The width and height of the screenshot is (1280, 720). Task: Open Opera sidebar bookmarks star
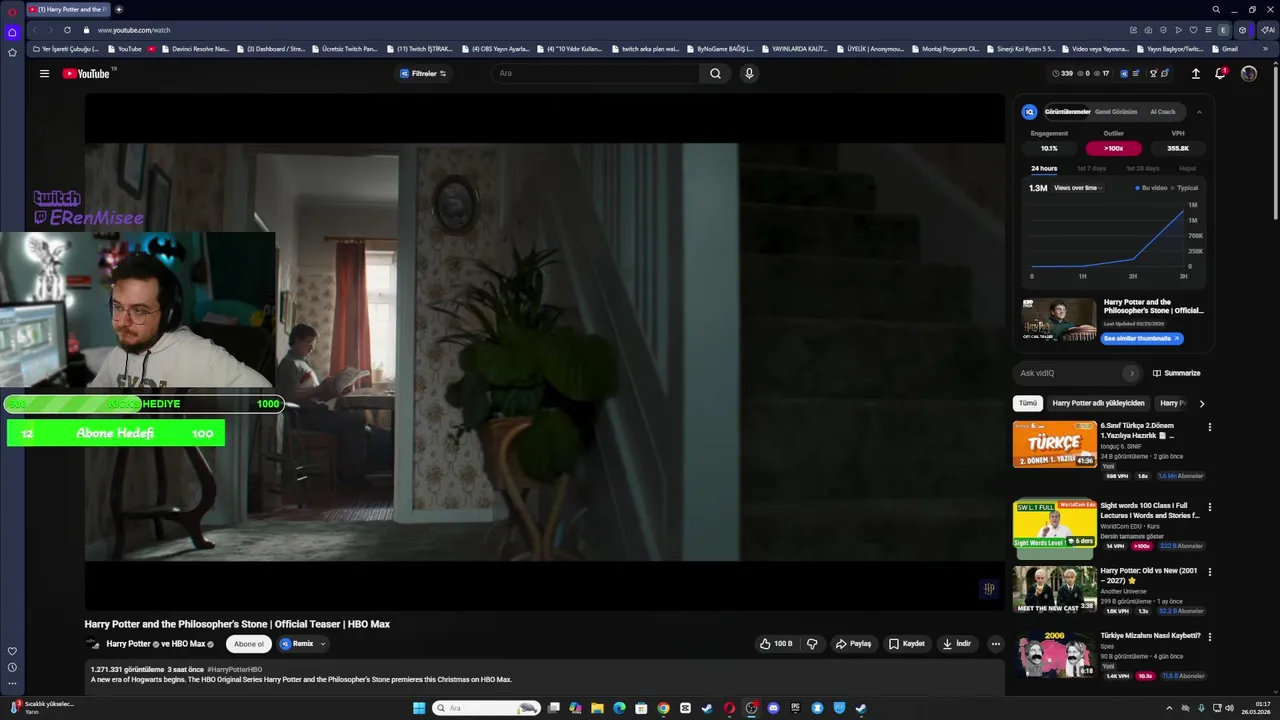pos(12,52)
